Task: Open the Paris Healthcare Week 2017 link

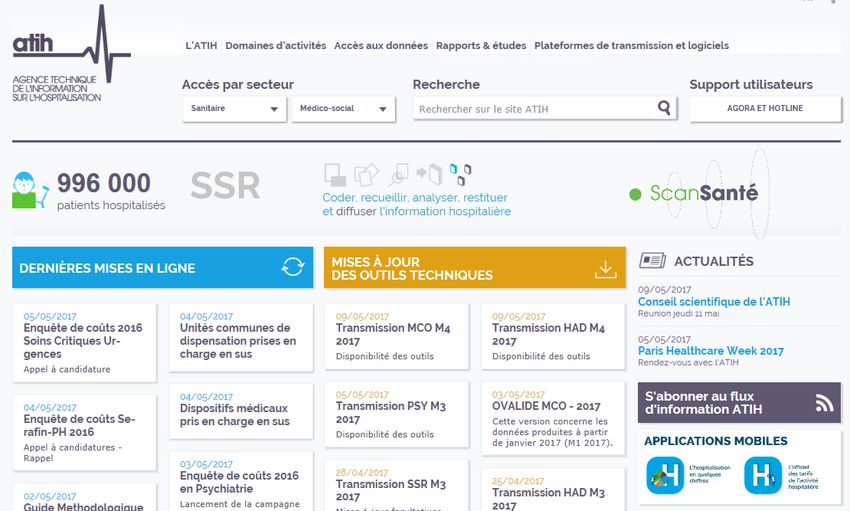Action: (x=711, y=351)
